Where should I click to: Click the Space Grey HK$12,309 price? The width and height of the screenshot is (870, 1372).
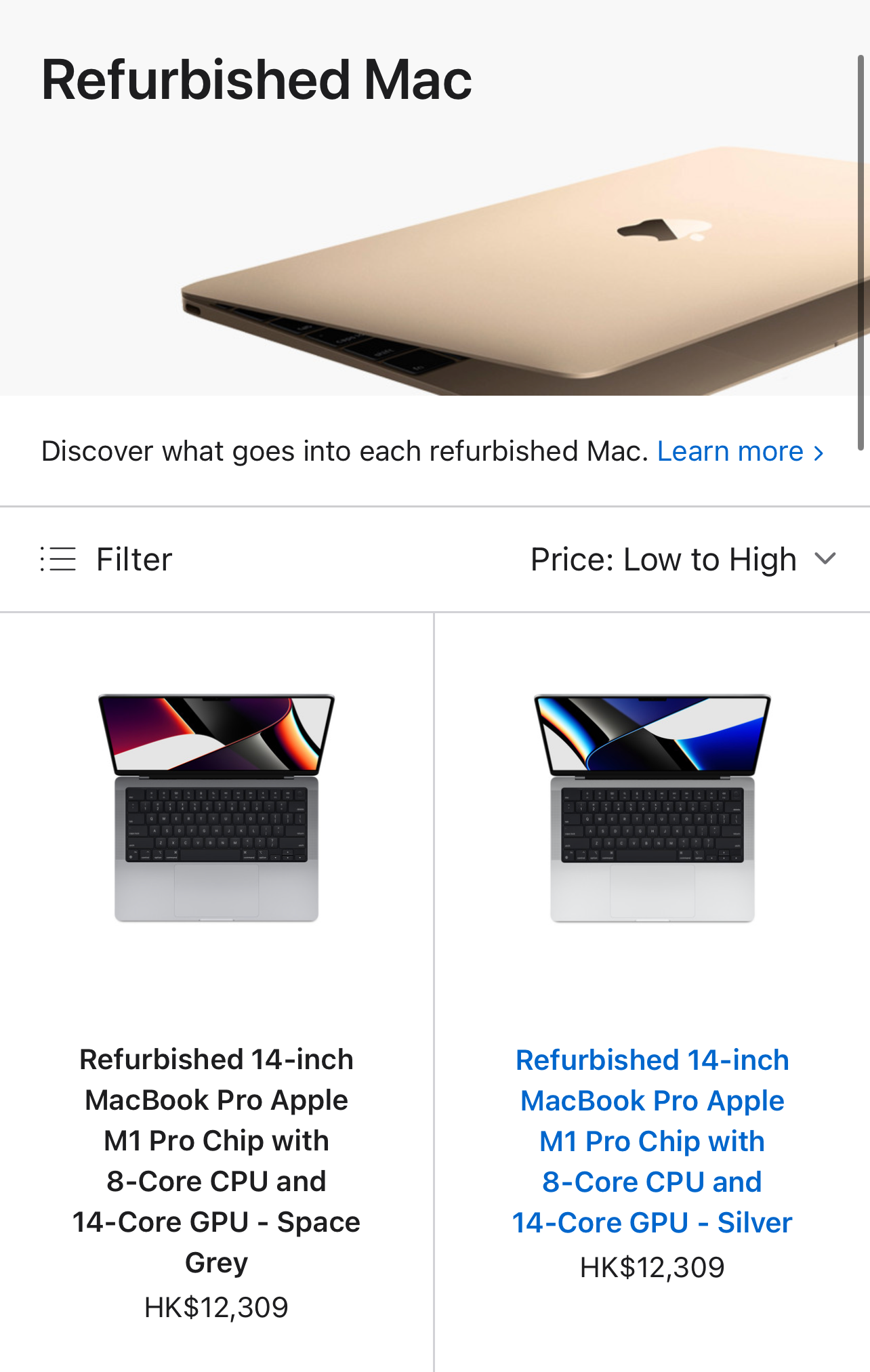tap(217, 1307)
